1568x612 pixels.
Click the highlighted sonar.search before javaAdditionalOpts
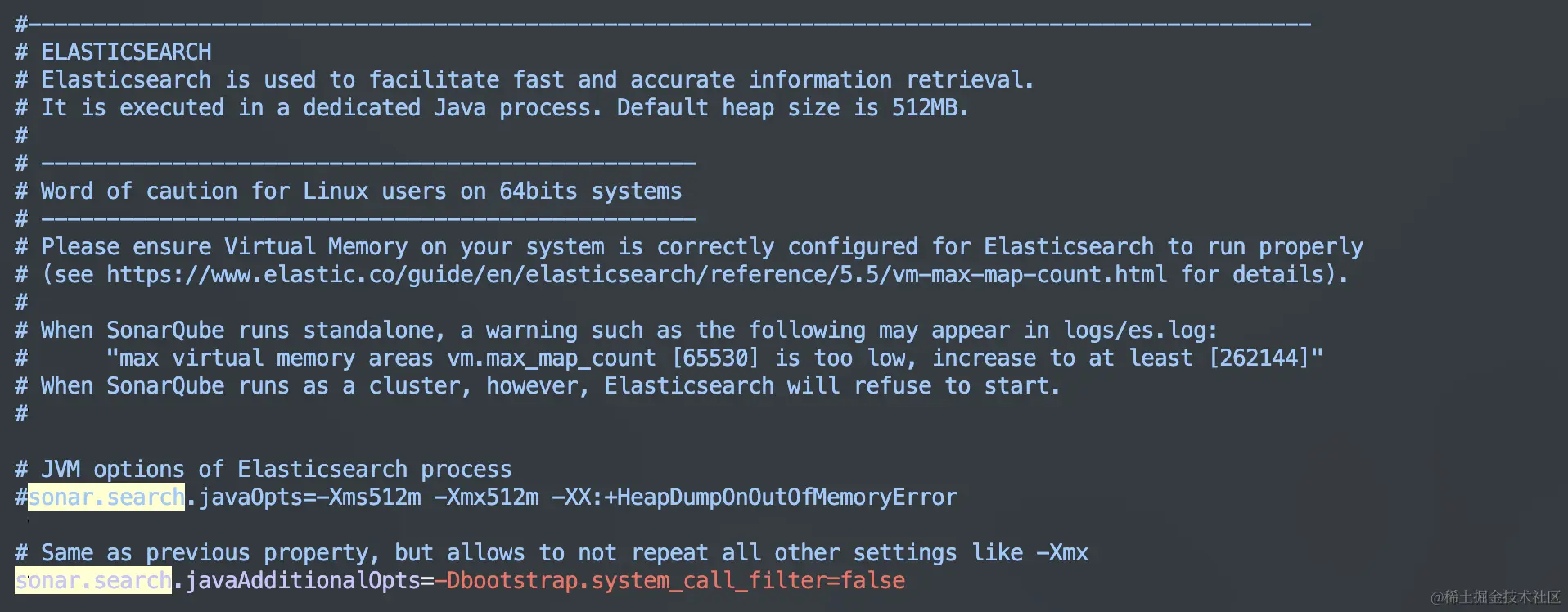coord(93,580)
